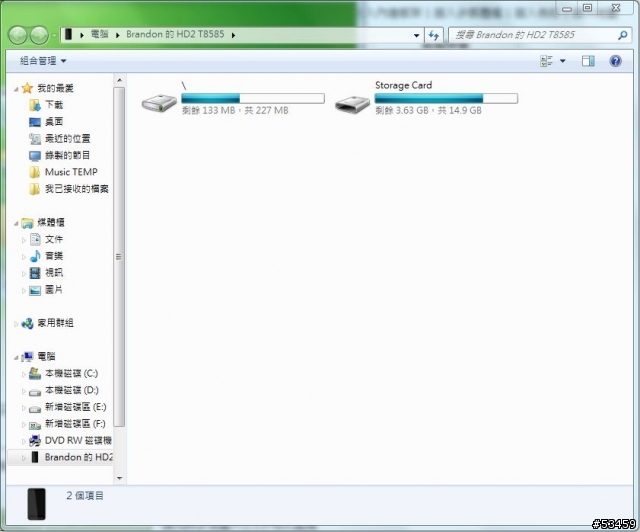
Task: Expand the arrow after Brandon 的 HD2 T8585
Action: [x=233, y=35]
